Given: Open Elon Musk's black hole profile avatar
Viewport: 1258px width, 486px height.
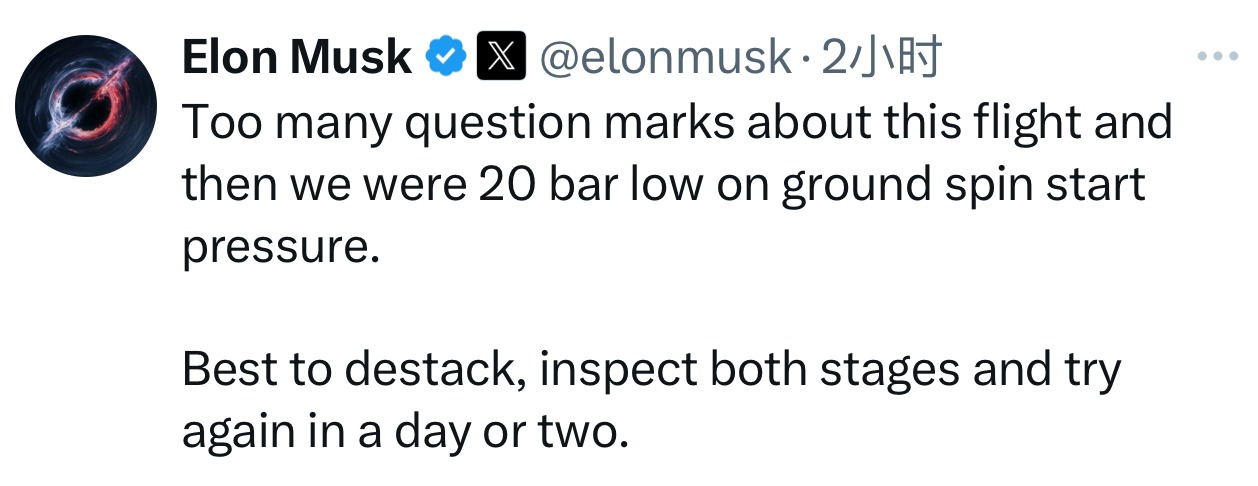Looking at the screenshot, I should (x=87, y=106).
